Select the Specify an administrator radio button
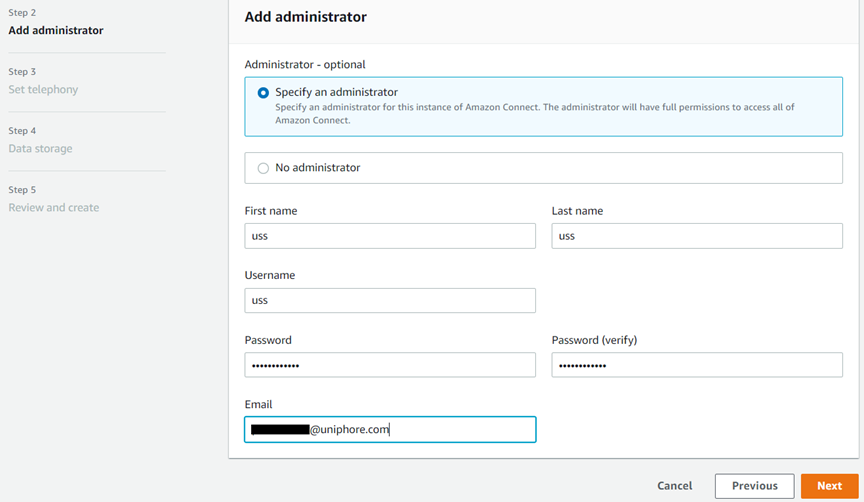 [263, 93]
